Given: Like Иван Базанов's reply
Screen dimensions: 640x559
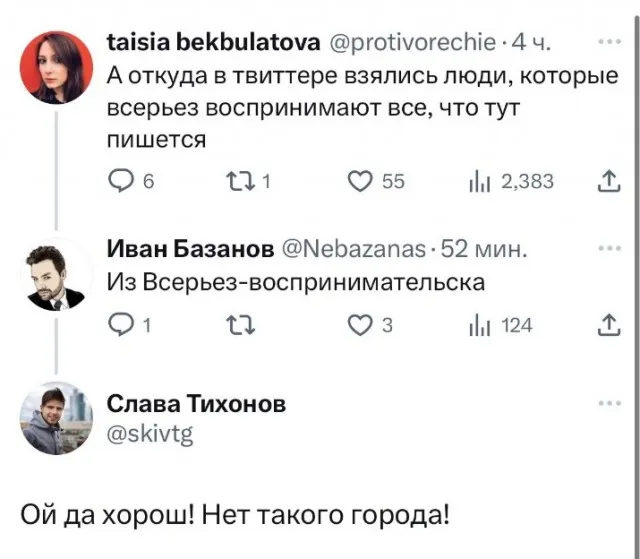Looking at the screenshot, I should coord(358,324).
